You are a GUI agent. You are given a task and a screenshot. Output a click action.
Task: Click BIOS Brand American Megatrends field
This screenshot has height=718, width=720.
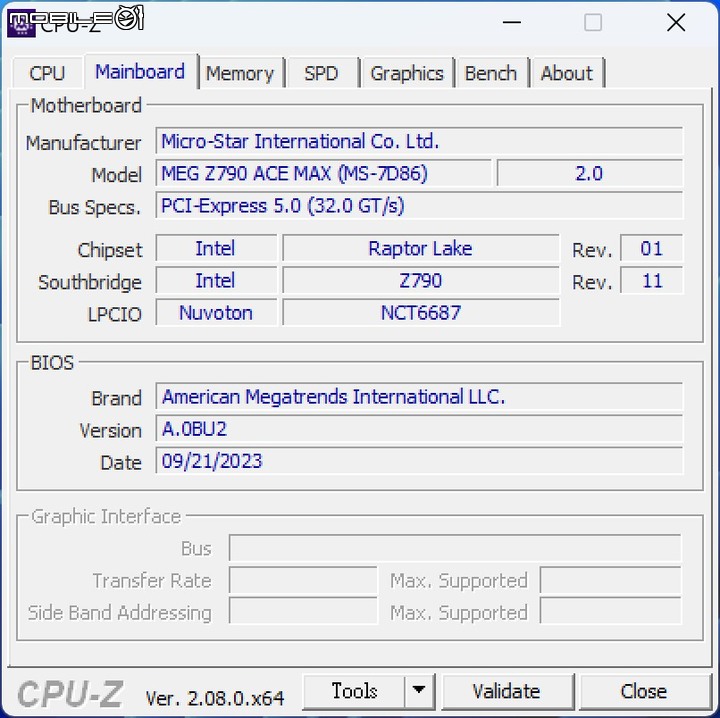pos(419,396)
